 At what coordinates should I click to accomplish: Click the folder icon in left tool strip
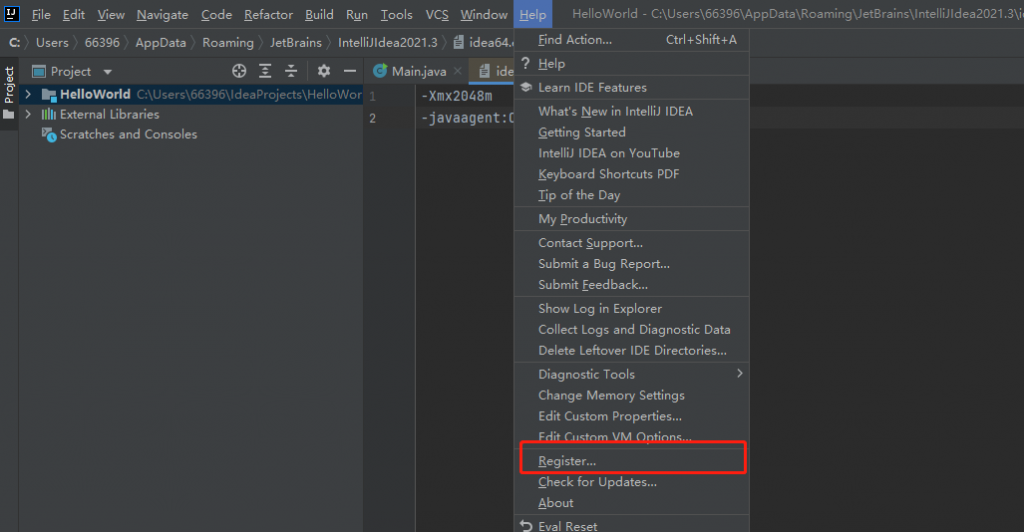point(9,114)
